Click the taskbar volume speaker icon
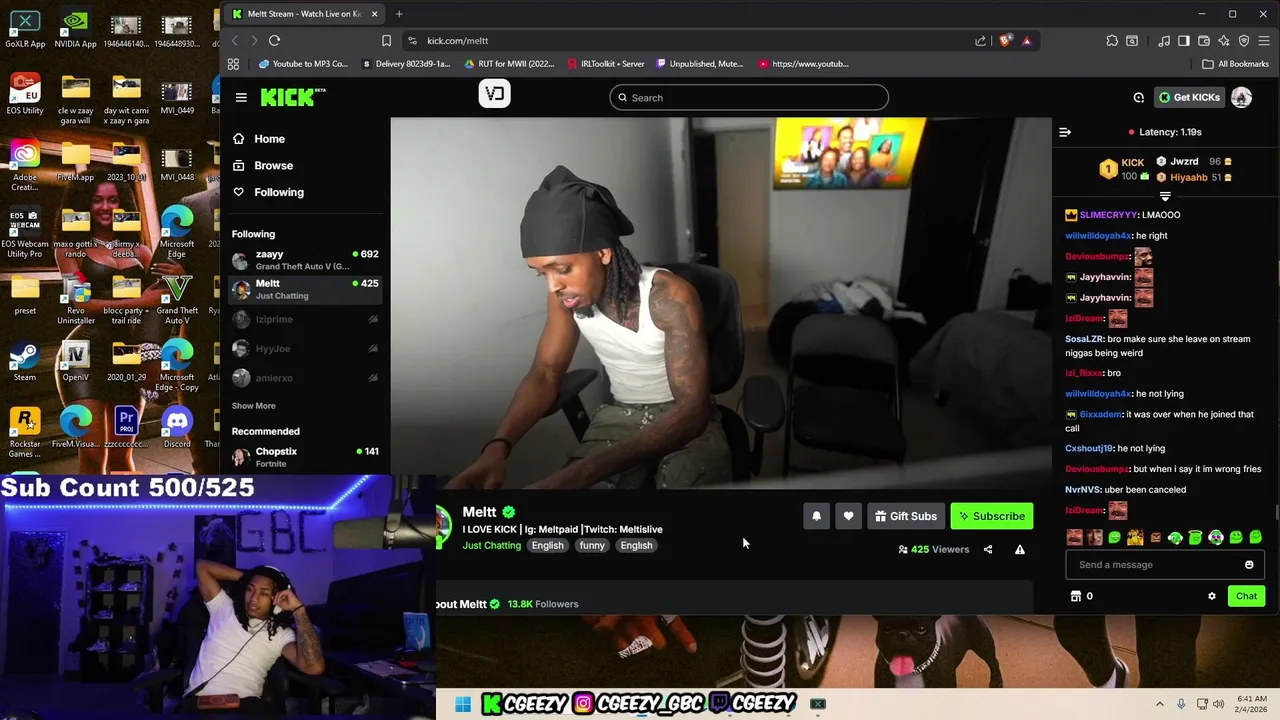The height and width of the screenshot is (720, 1280). point(1219,704)
